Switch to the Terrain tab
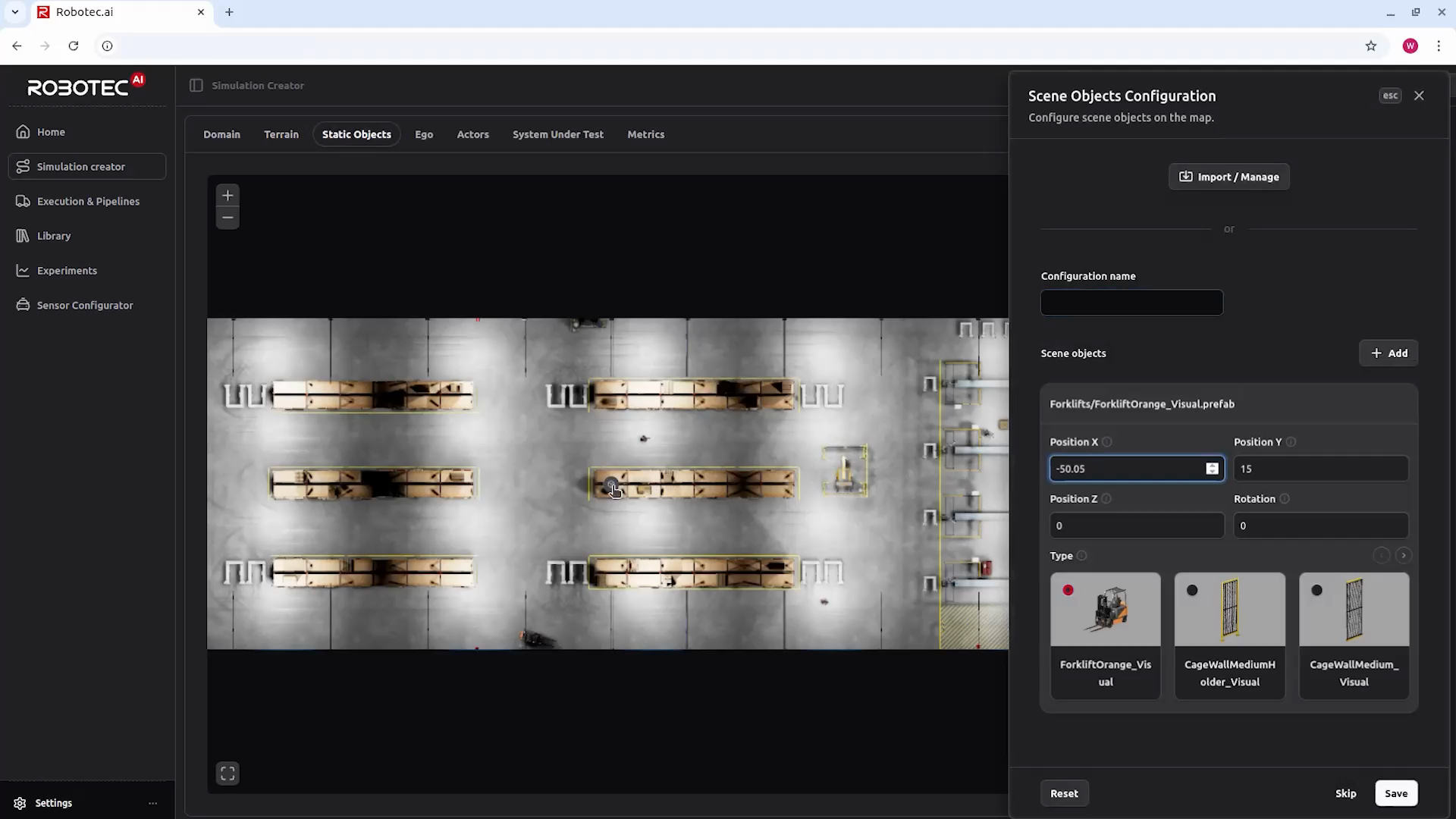The width and height of the screenshot is (1456, 819). pos(281,134)
